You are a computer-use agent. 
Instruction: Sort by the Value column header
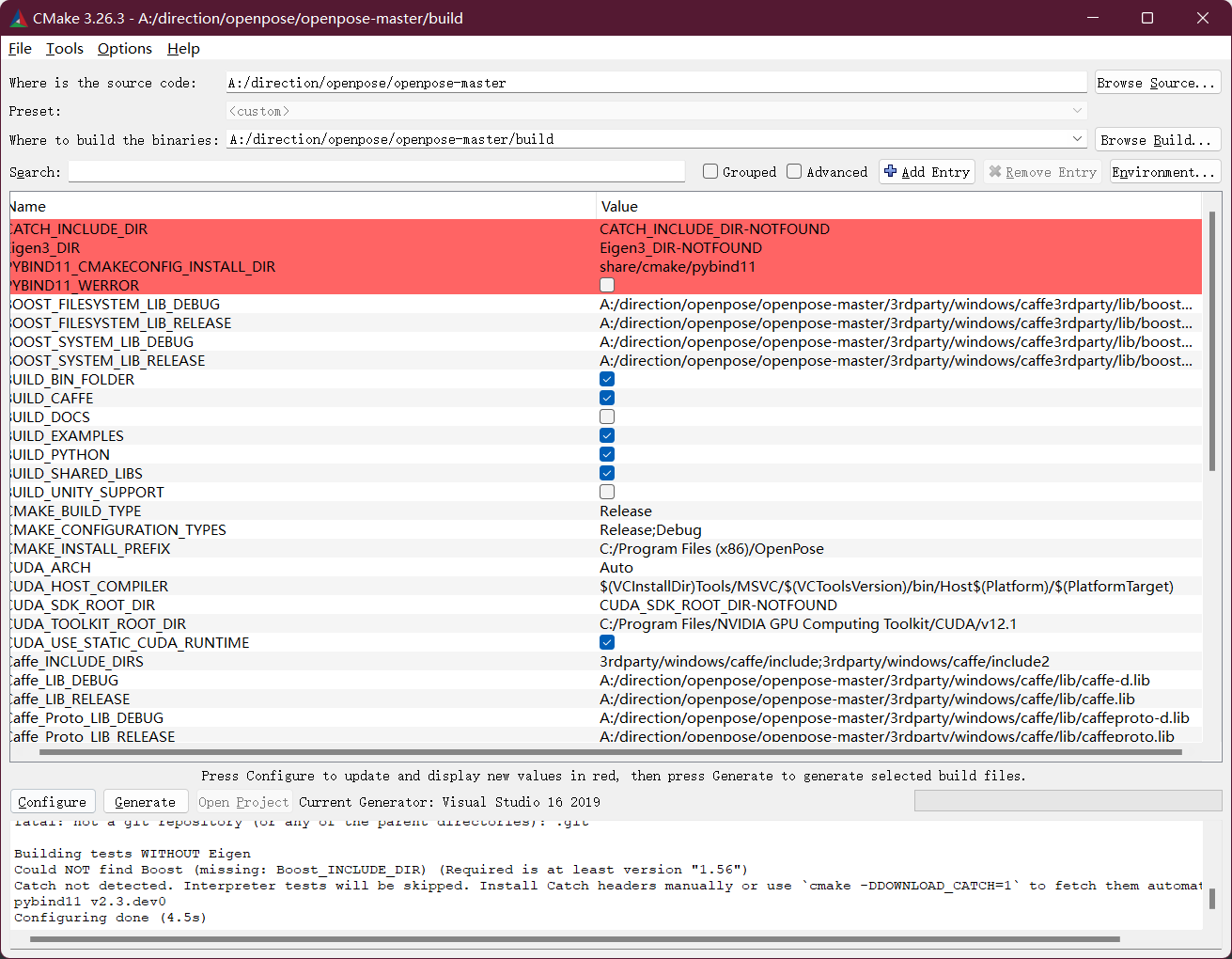(x=899, y=206)
